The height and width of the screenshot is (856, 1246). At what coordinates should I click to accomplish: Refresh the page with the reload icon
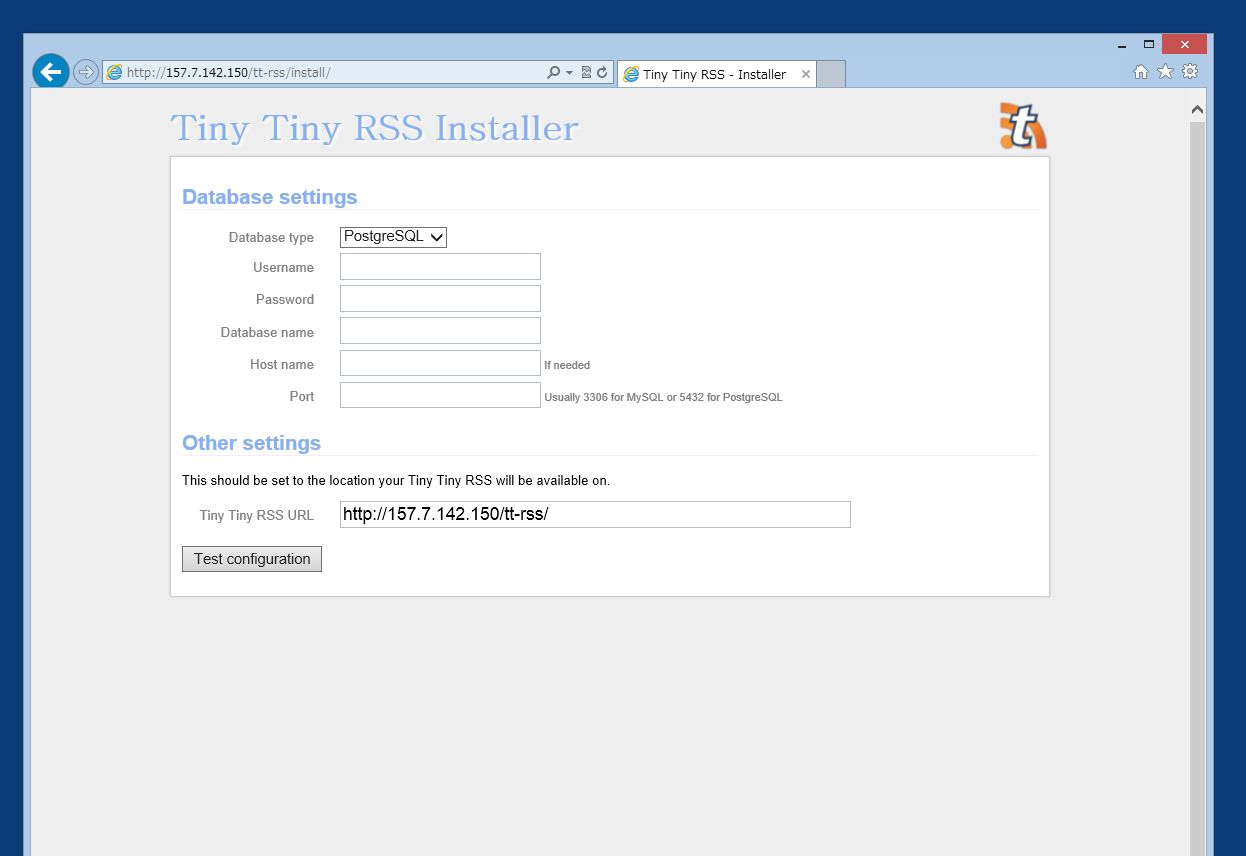pos(602,73)
